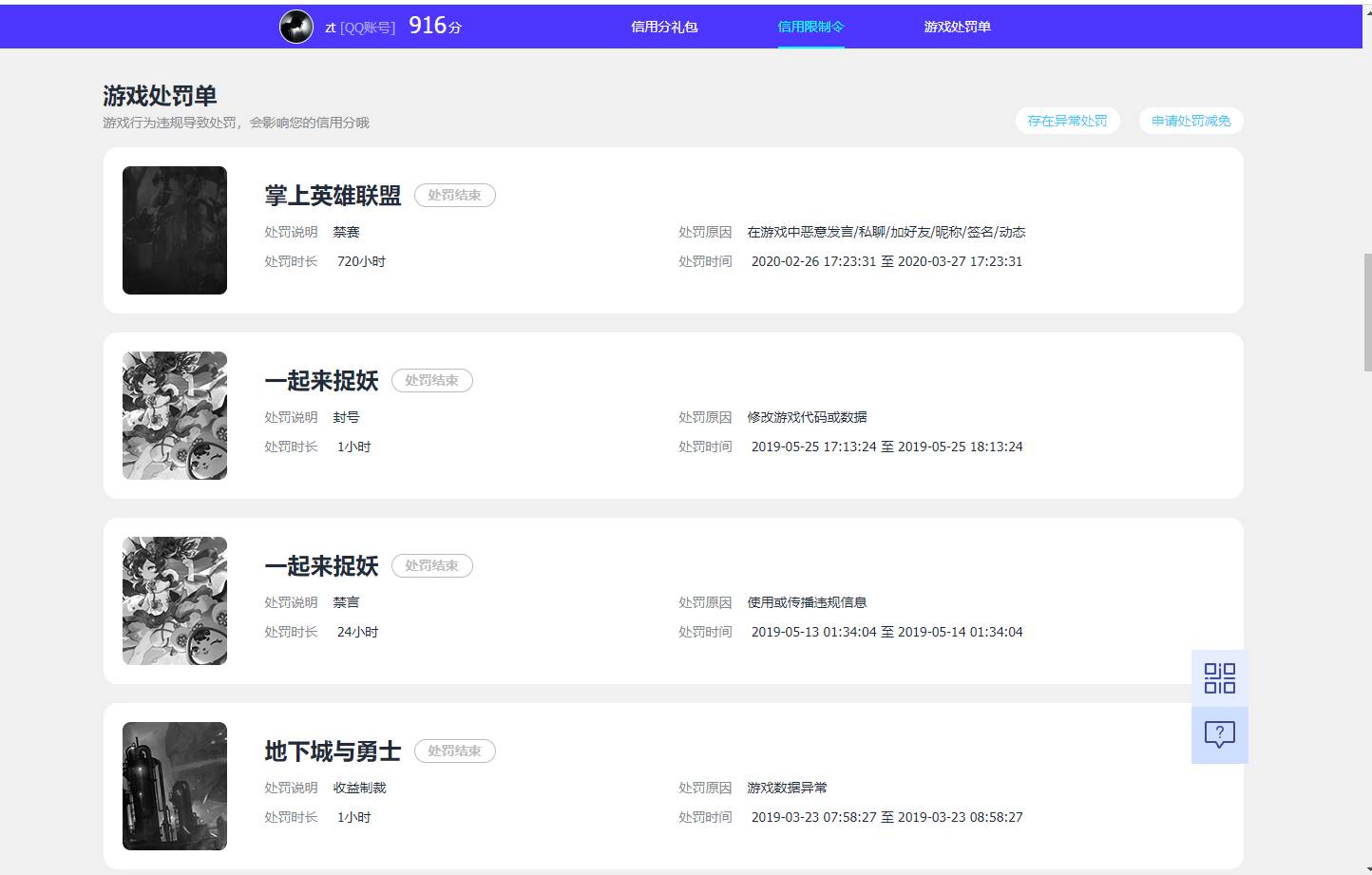Select the first 一起来捉妖 game thumbnail

pos(174,415)
